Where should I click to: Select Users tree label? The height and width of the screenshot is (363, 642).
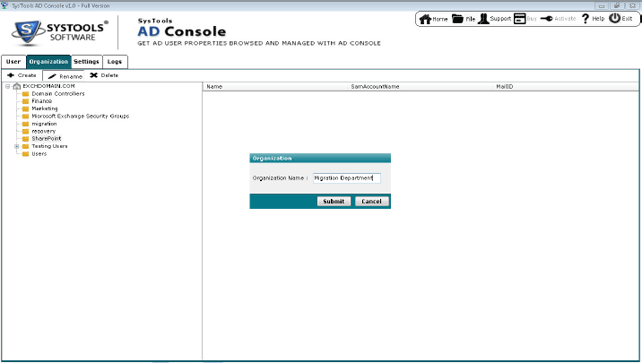(39, 154)
